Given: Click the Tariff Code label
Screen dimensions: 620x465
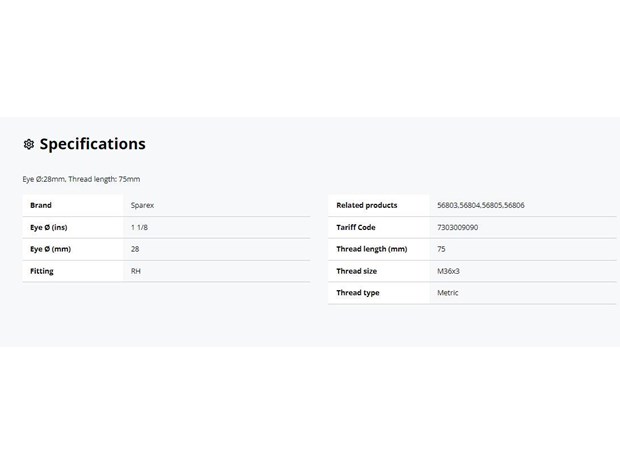Looking at the screenshot, I should pos(356,227).
